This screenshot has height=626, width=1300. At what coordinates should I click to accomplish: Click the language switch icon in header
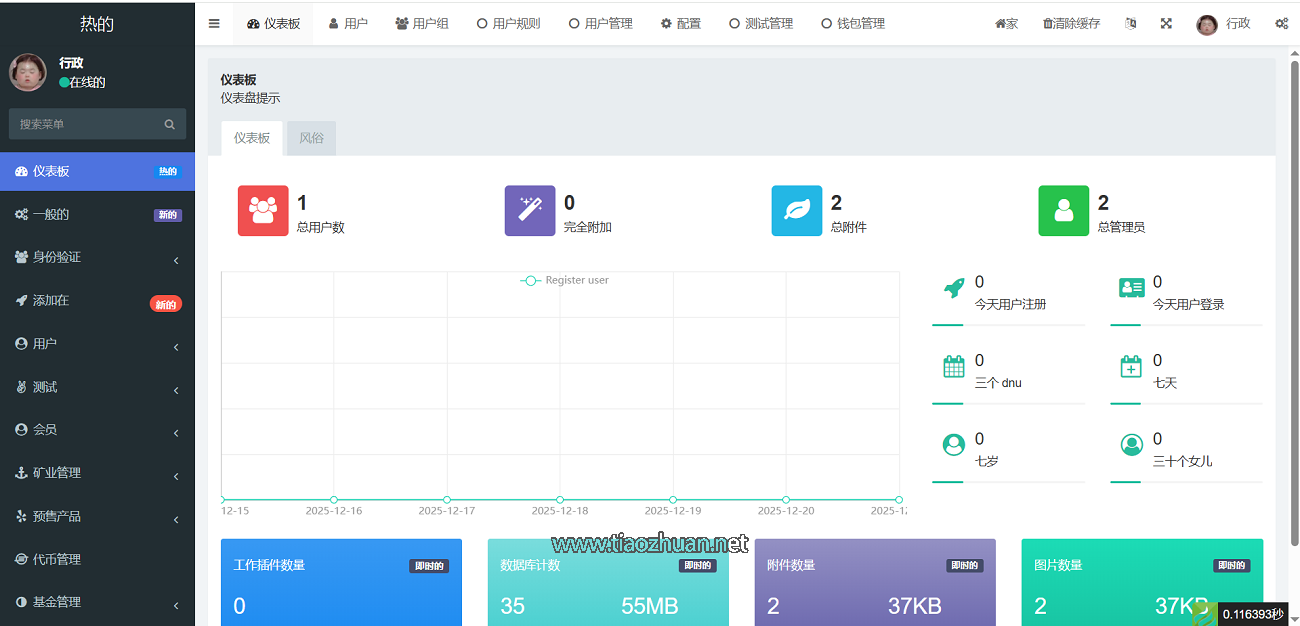point(1131,24)
